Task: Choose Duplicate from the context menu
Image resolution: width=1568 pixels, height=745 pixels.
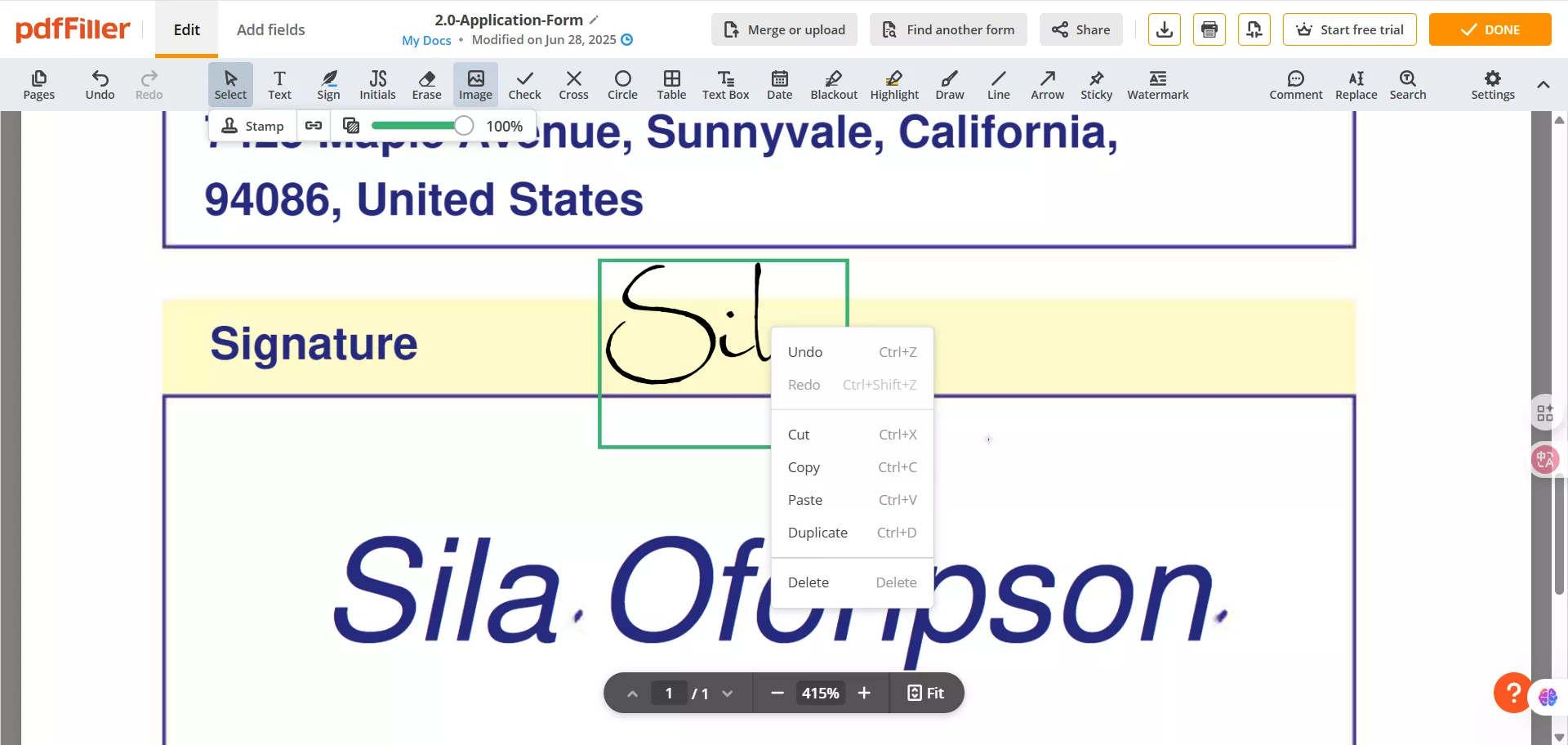Action: (817, 532)
